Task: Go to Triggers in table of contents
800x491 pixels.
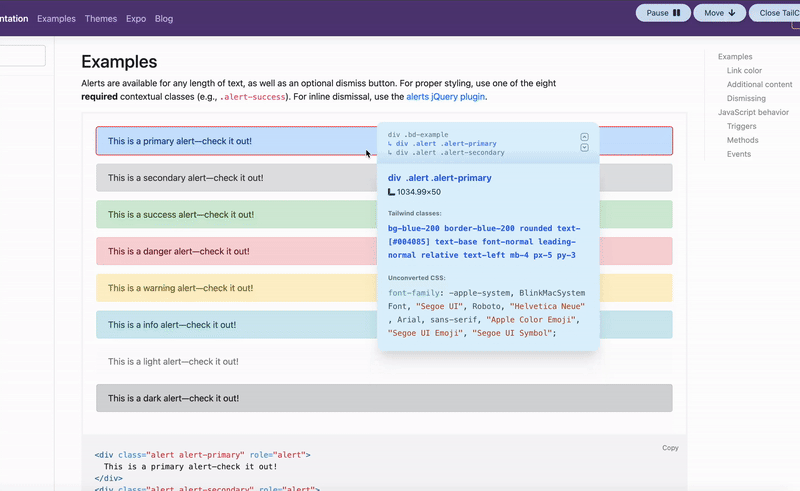Action: [741, 127]
